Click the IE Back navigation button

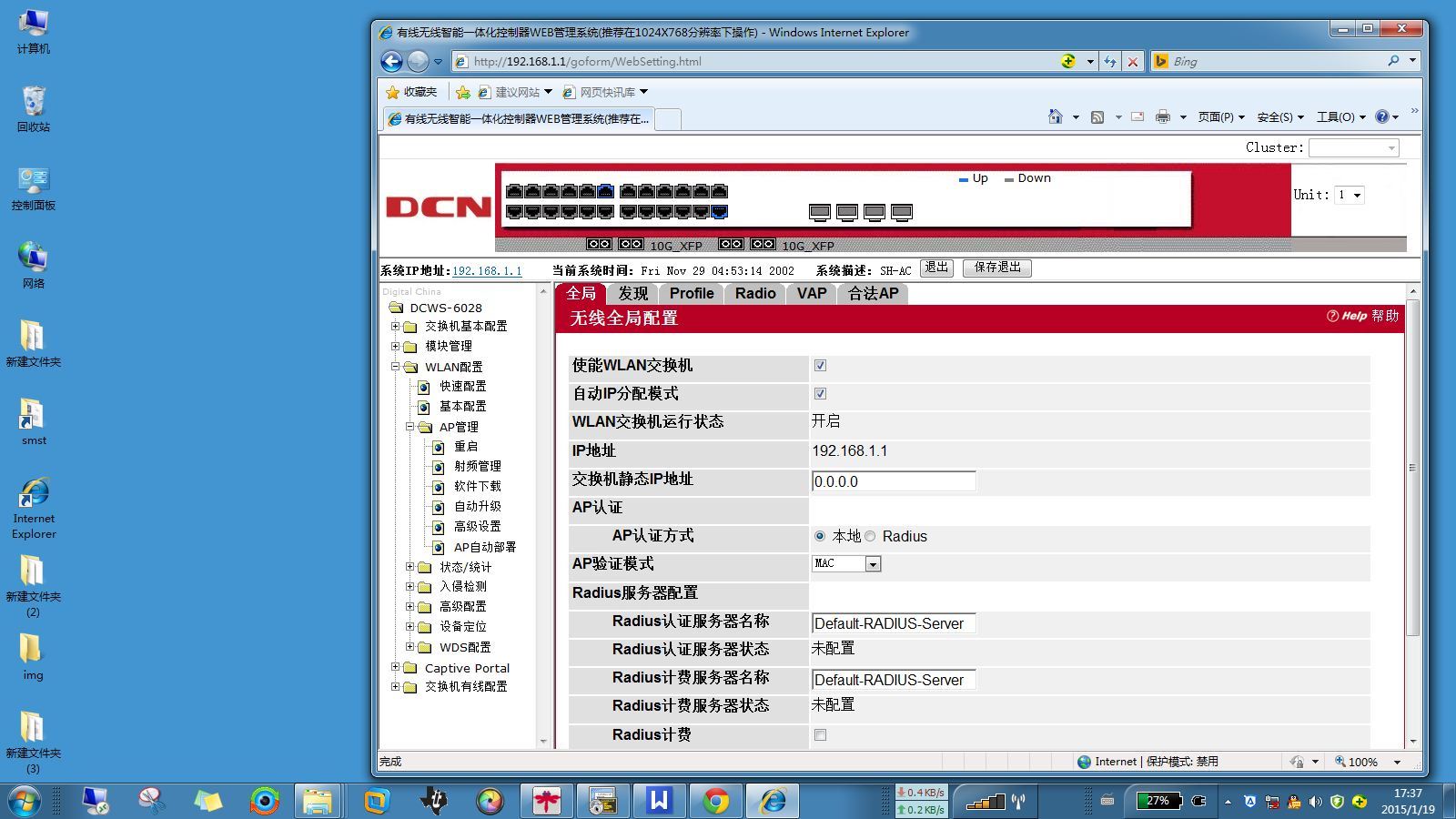click(391, 61)
